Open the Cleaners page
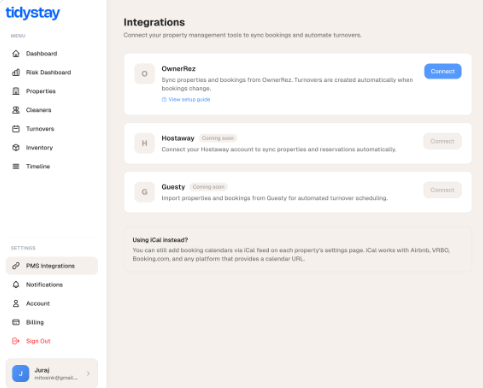The height and width of the screenshot is (388, 483). (52, 110)
